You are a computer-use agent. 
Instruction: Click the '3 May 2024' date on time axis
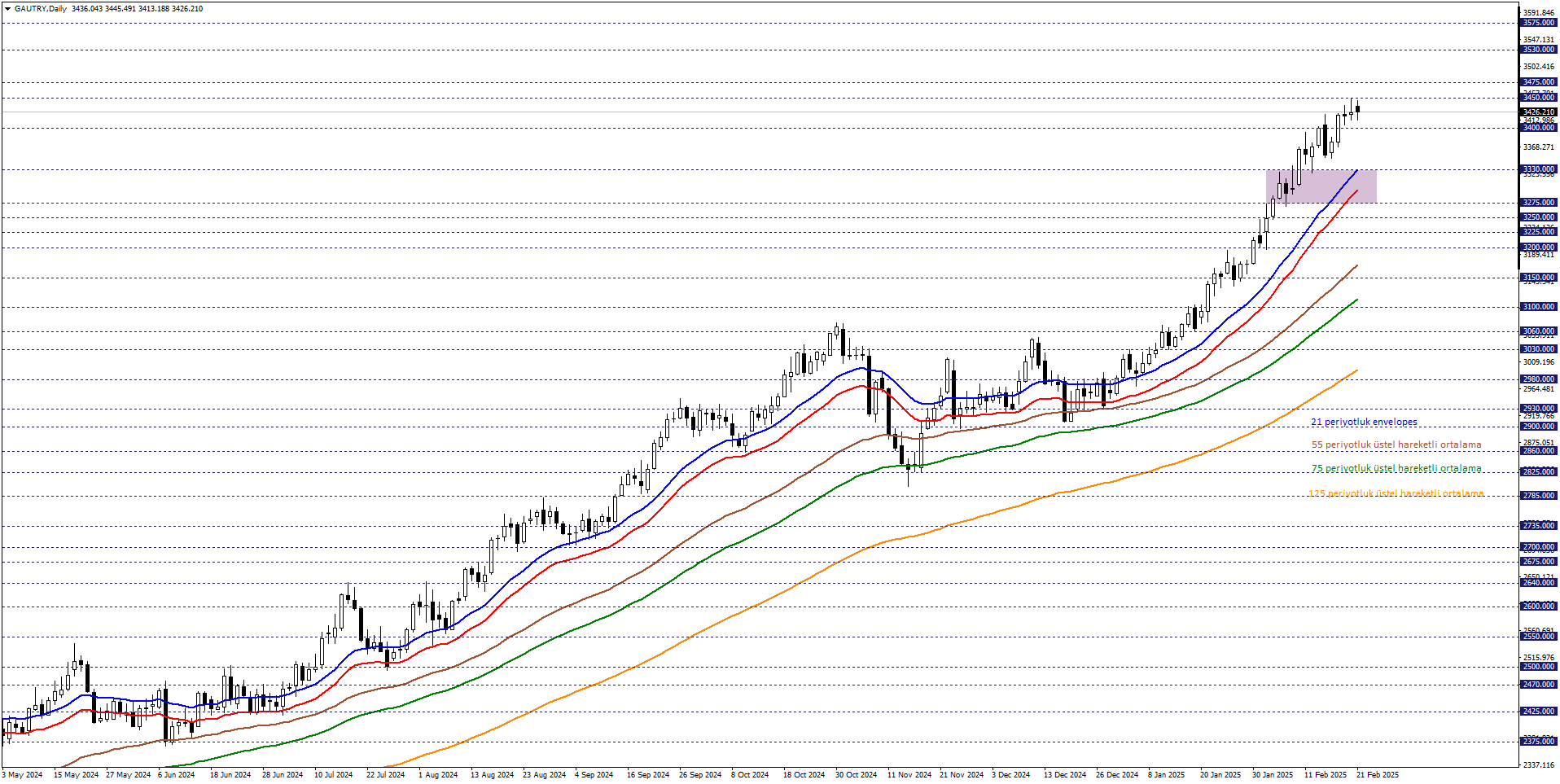[x=22, y=775]
